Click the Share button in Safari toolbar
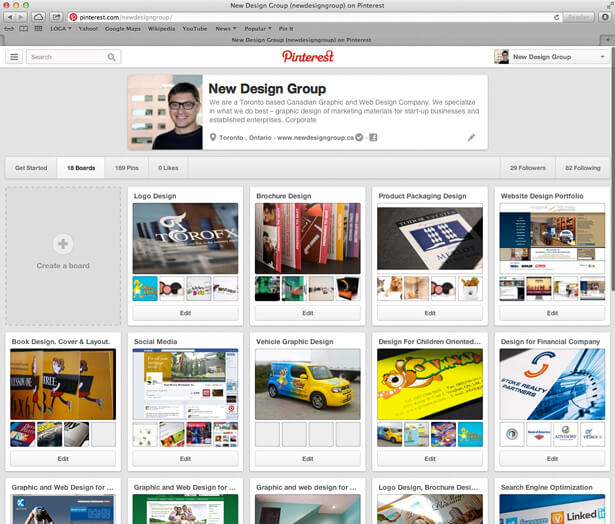Screen dimensions: 615x524 pos(56,17)
